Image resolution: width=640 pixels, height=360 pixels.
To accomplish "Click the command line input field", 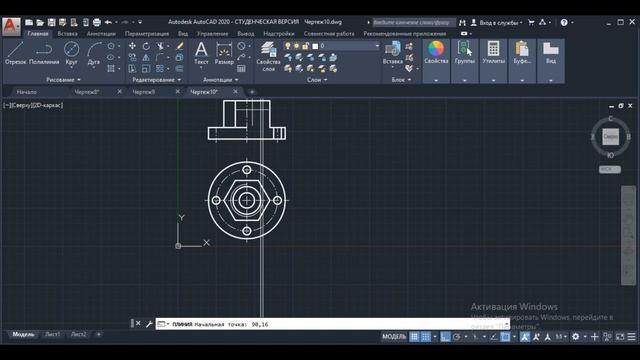I will tap(331, 324).
